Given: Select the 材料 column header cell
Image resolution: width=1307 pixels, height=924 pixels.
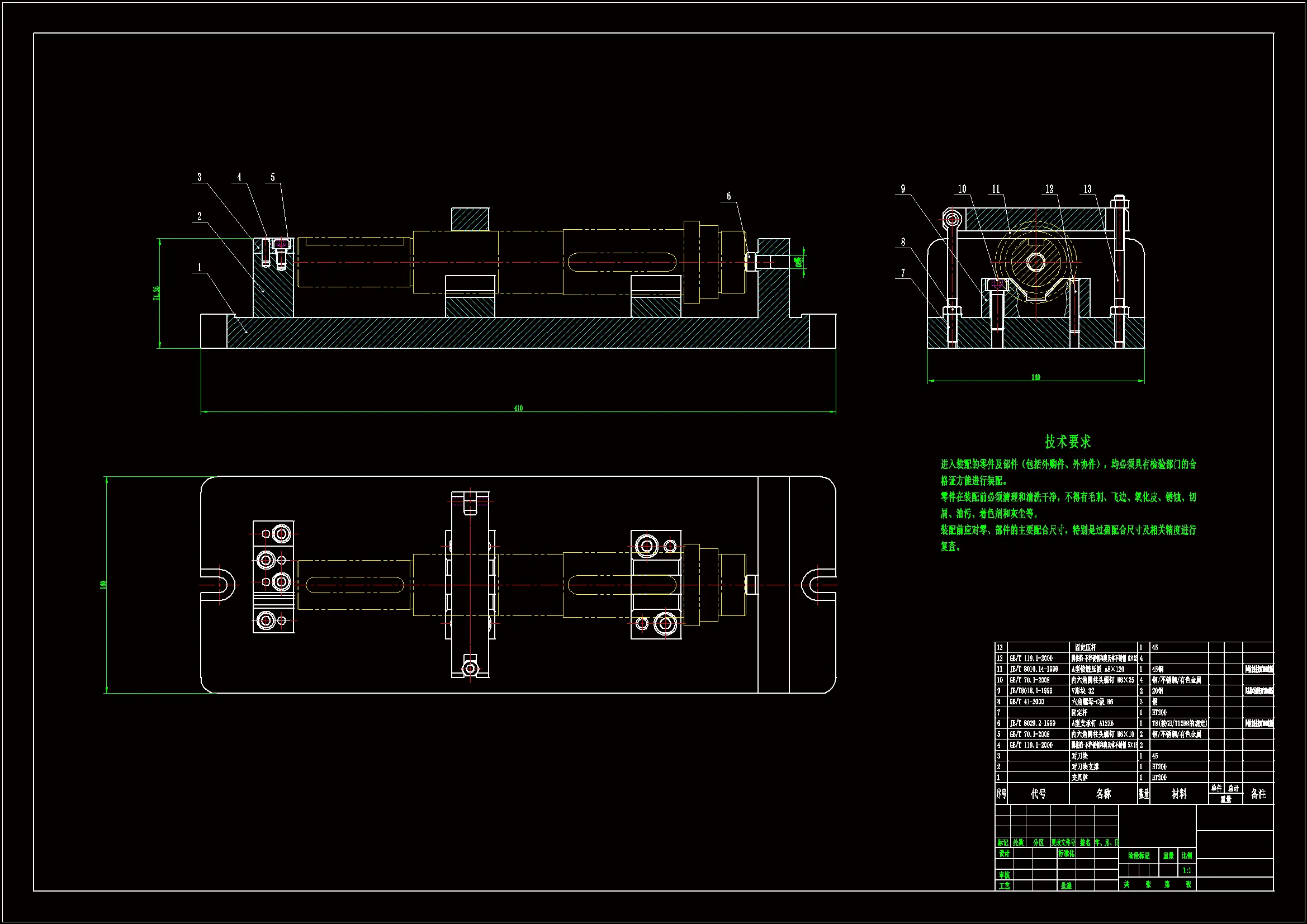Looking at the screenshot, I should point(1179,794).
